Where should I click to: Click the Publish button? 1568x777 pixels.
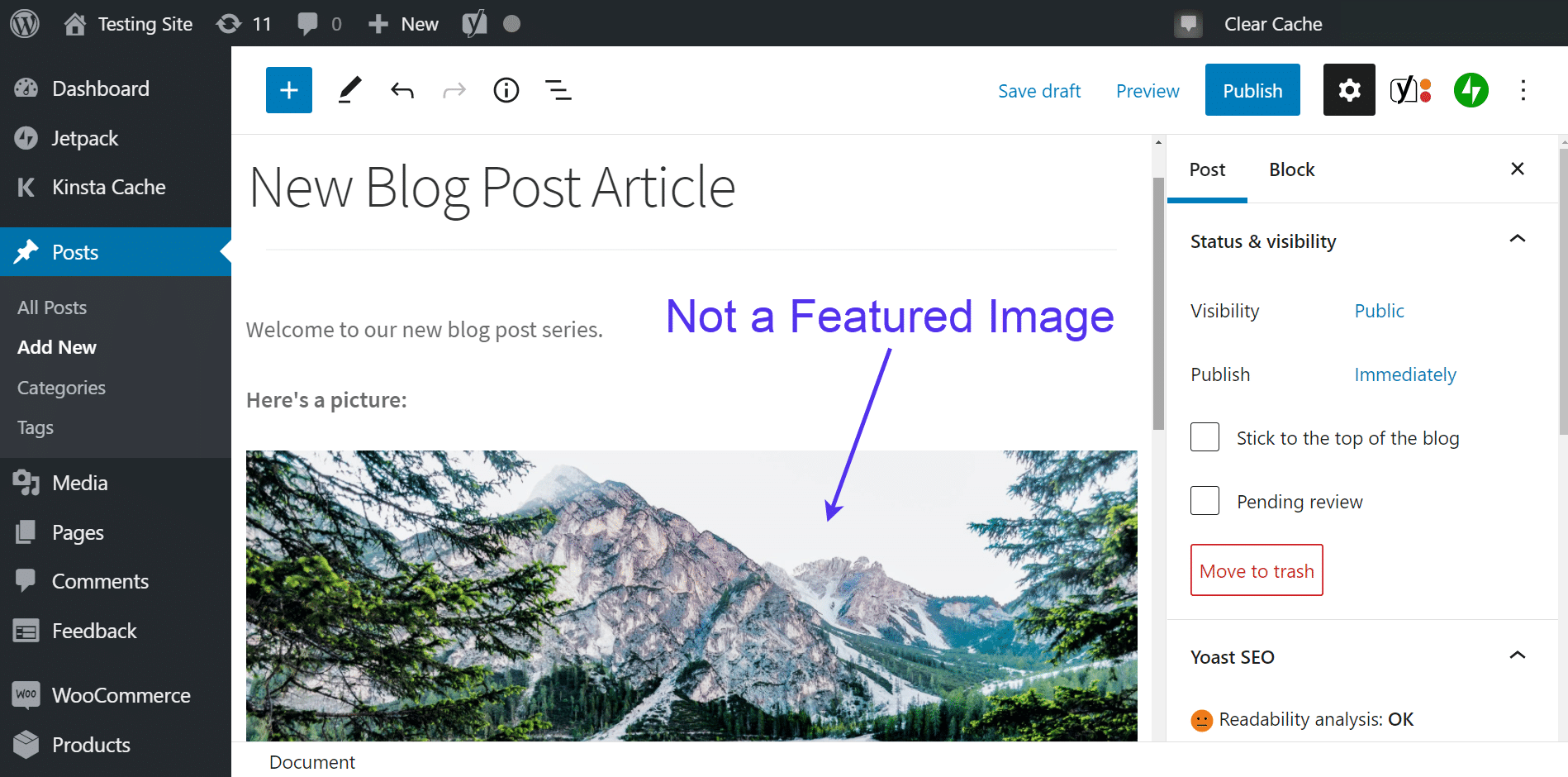[1252, 89]
